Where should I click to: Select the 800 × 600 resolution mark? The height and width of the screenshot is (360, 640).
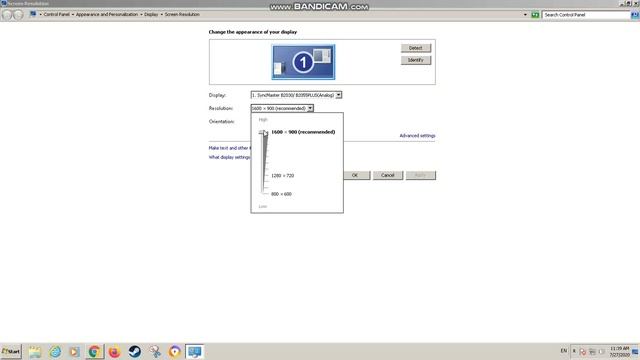click(x=281, y=194)
